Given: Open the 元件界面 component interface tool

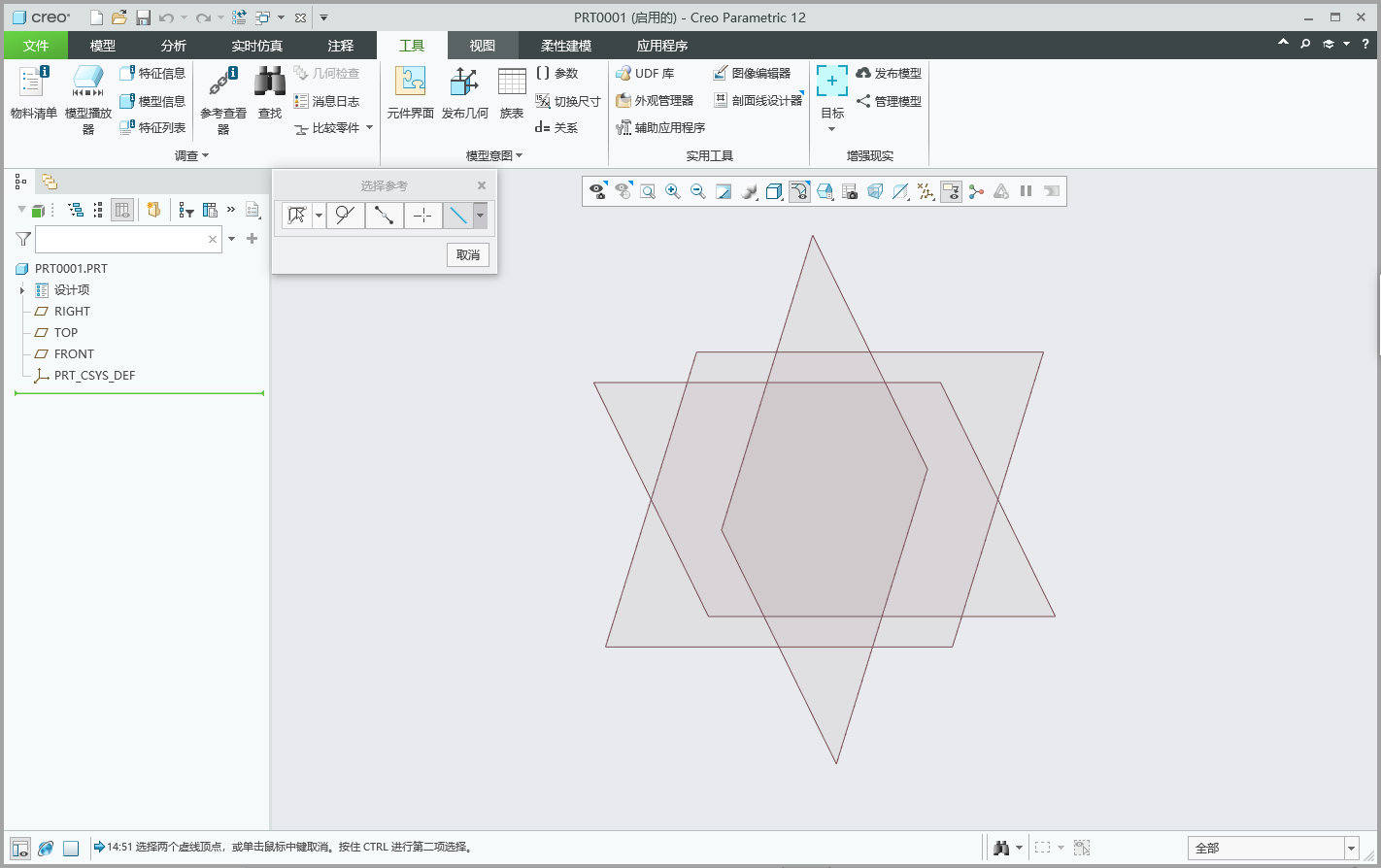Looking at the screenshot, I should pos(410,93).
